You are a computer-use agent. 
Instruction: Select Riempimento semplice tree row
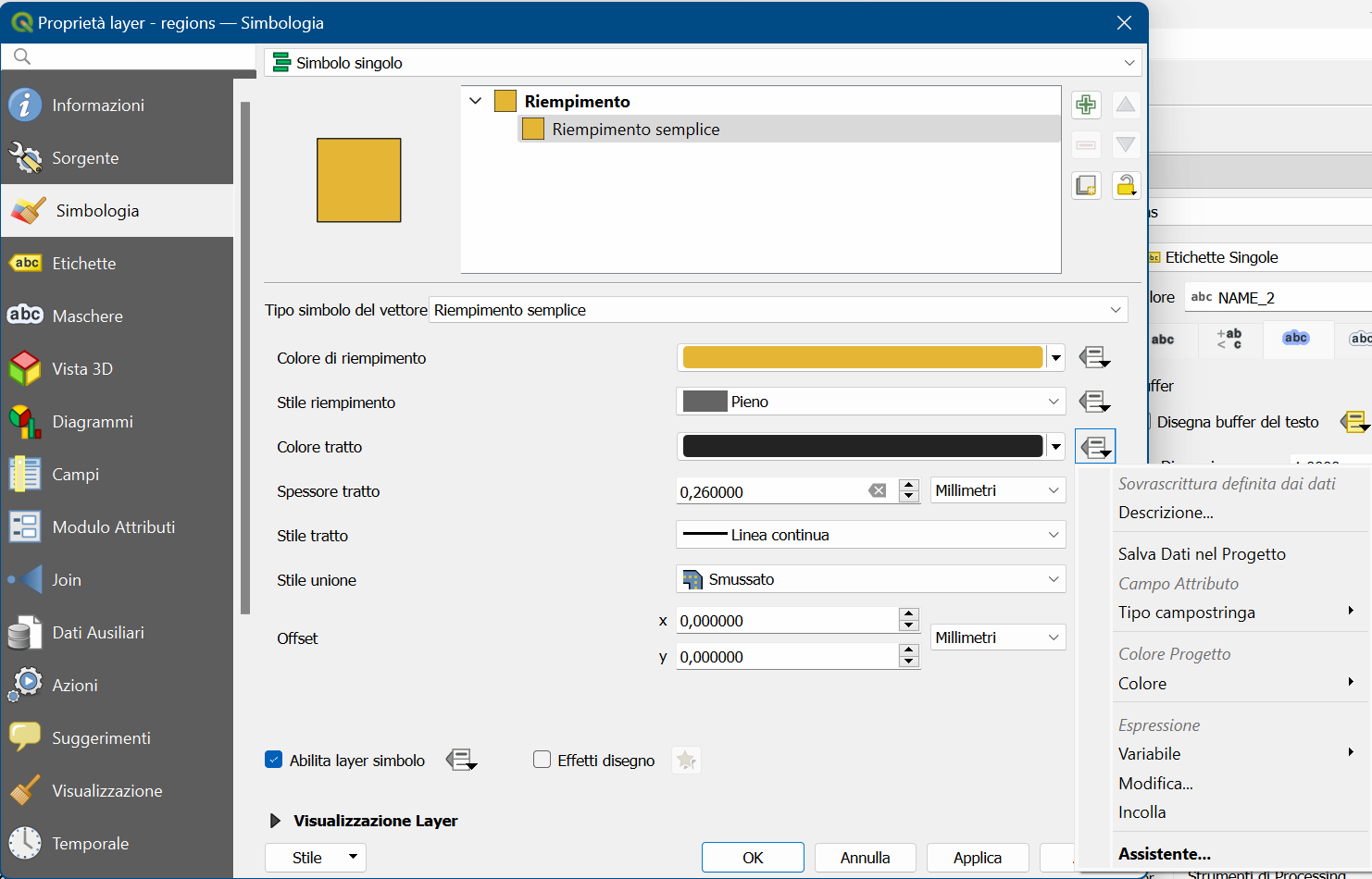click(x=789, y=130)
